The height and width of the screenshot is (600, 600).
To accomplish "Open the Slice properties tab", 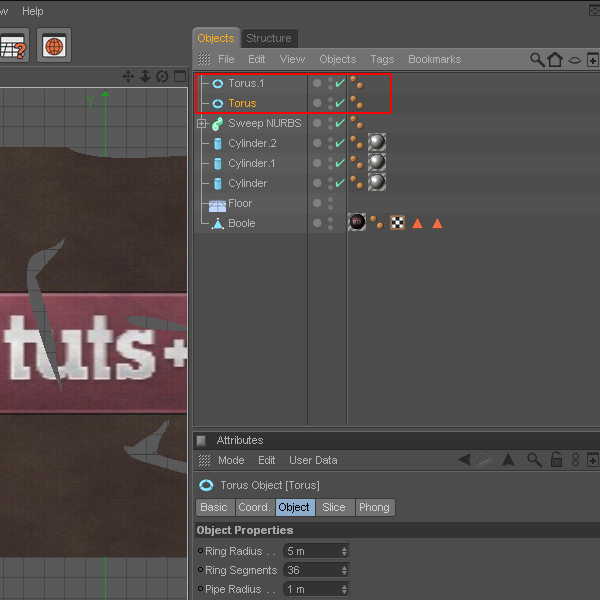I will coord(334,507).
